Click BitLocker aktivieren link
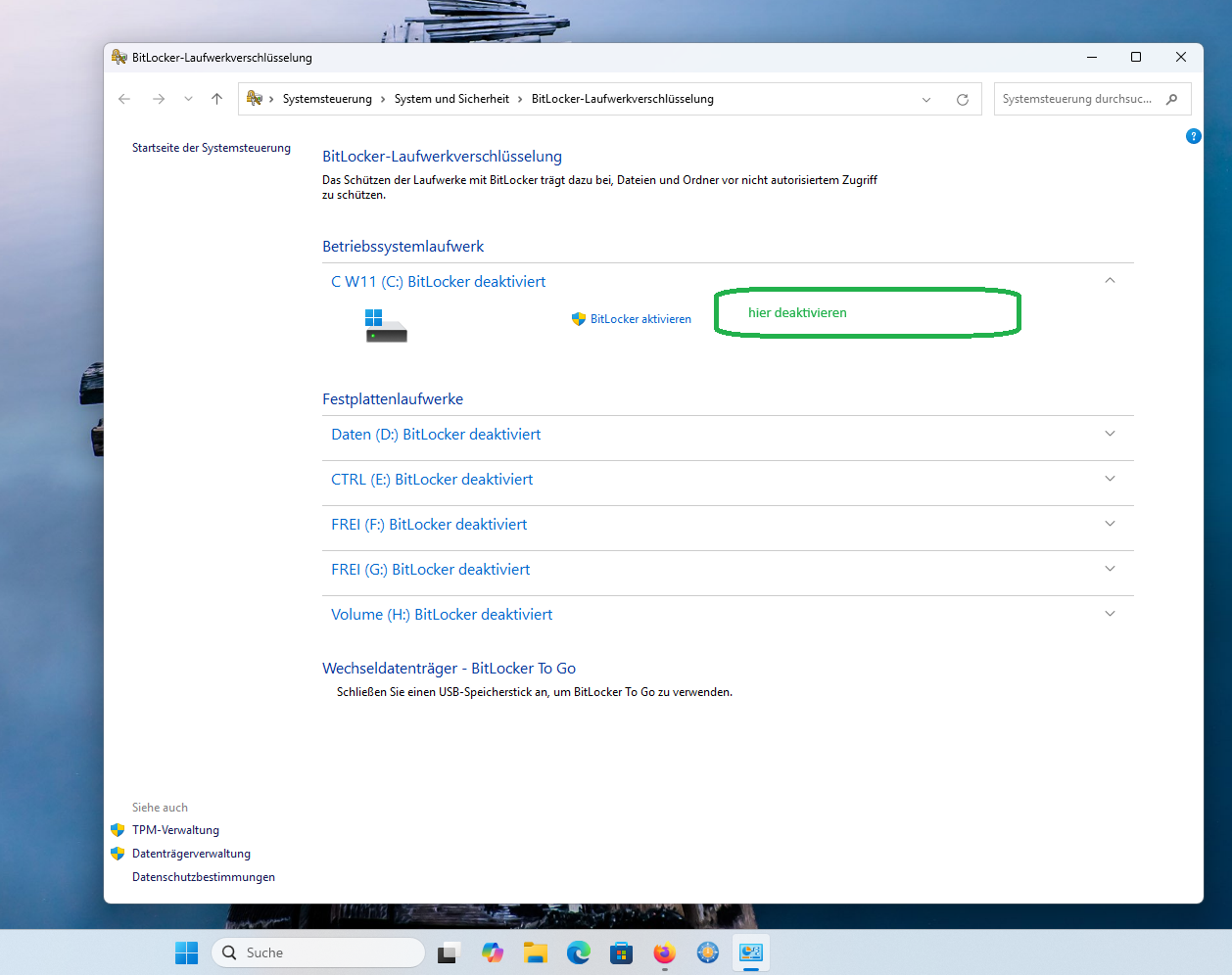 pyautogui.click(x=640, y=319)
